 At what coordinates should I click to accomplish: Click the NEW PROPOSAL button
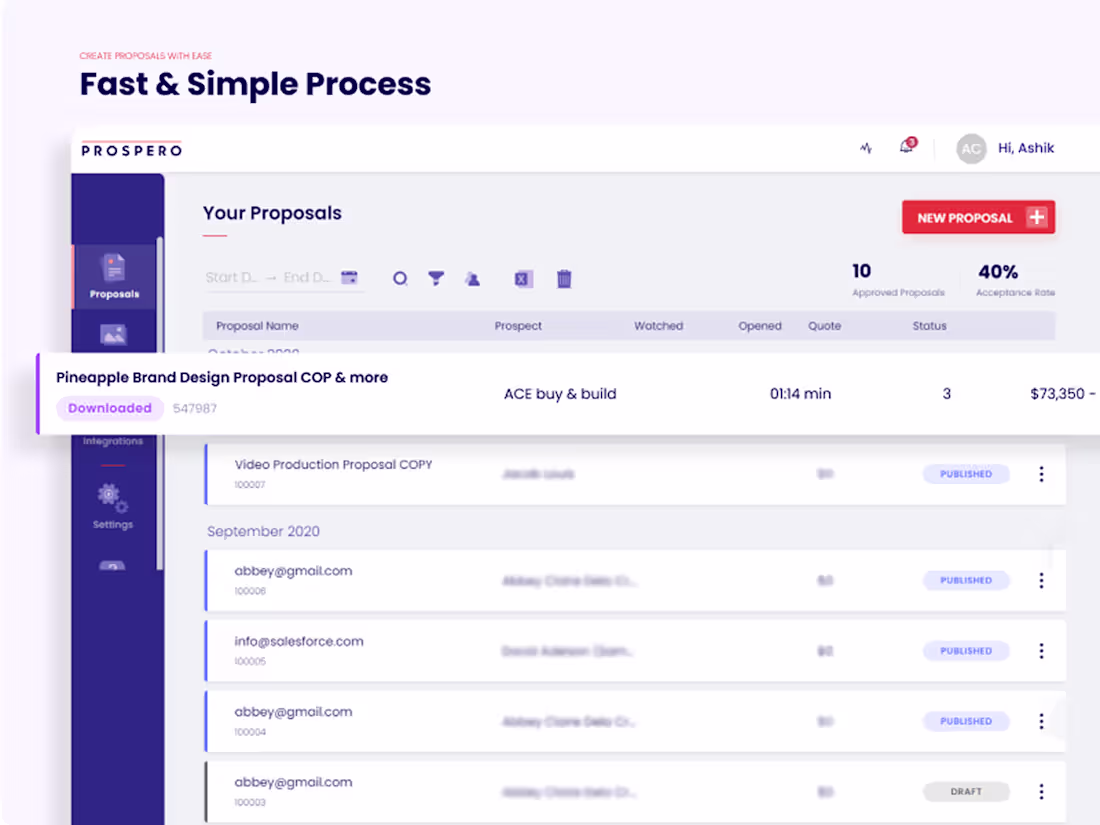pos(978,217)
